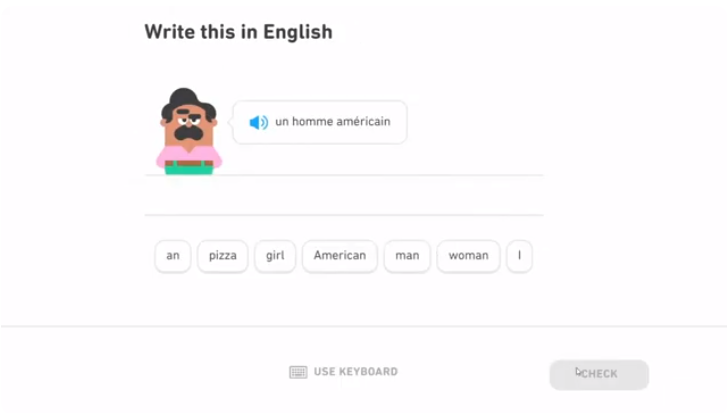Image resolution: width=727 pixels, height=413 pixels.
Task: Pick the "man" word tile
Action: 407,256
